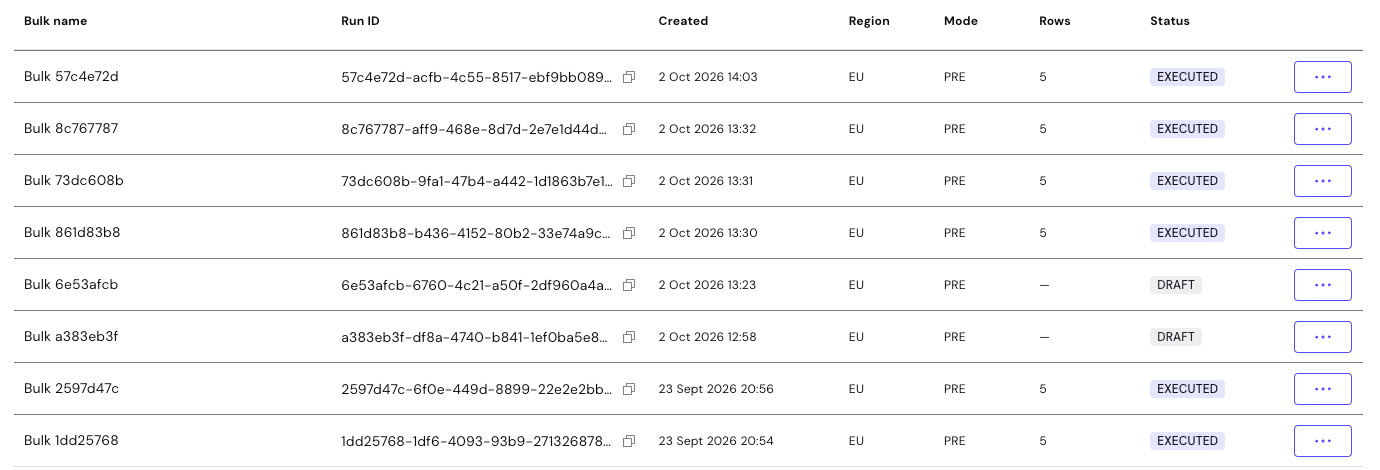This screenshot has height=470, width=1380.
Task: Click the Mode column header
Action: [961, 21]
